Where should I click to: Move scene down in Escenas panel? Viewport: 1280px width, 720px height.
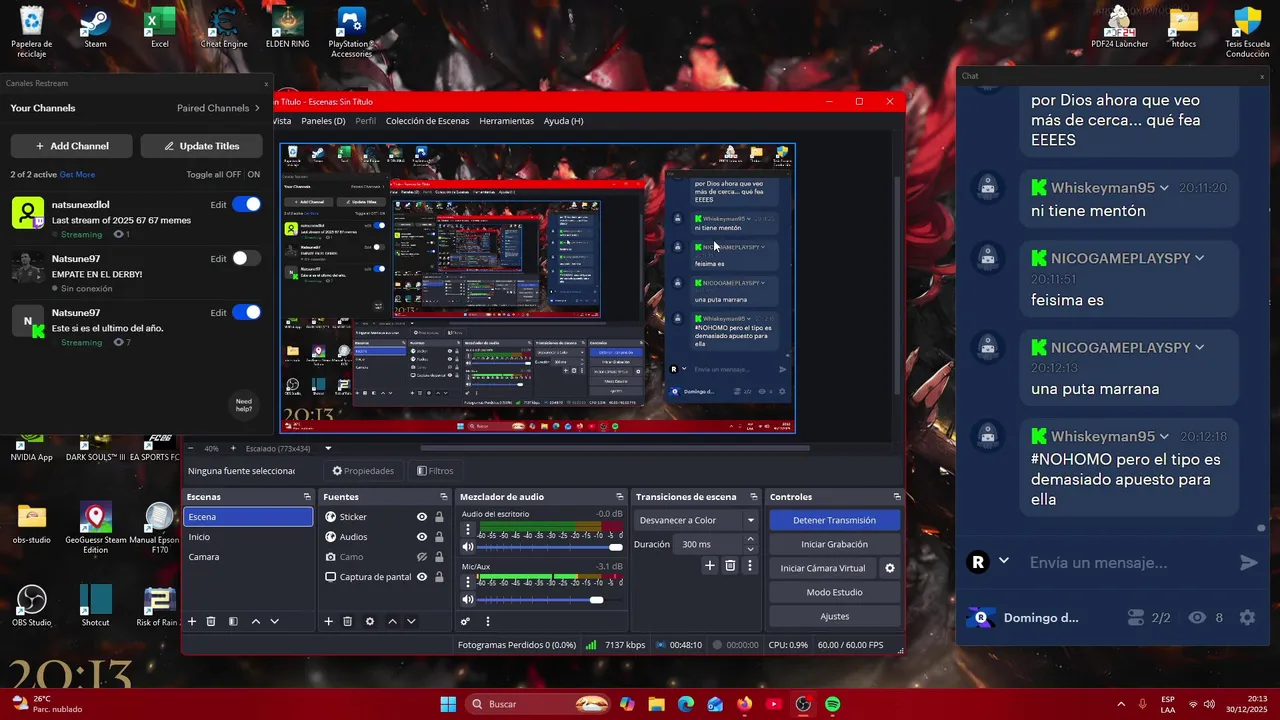coord(275,621)
